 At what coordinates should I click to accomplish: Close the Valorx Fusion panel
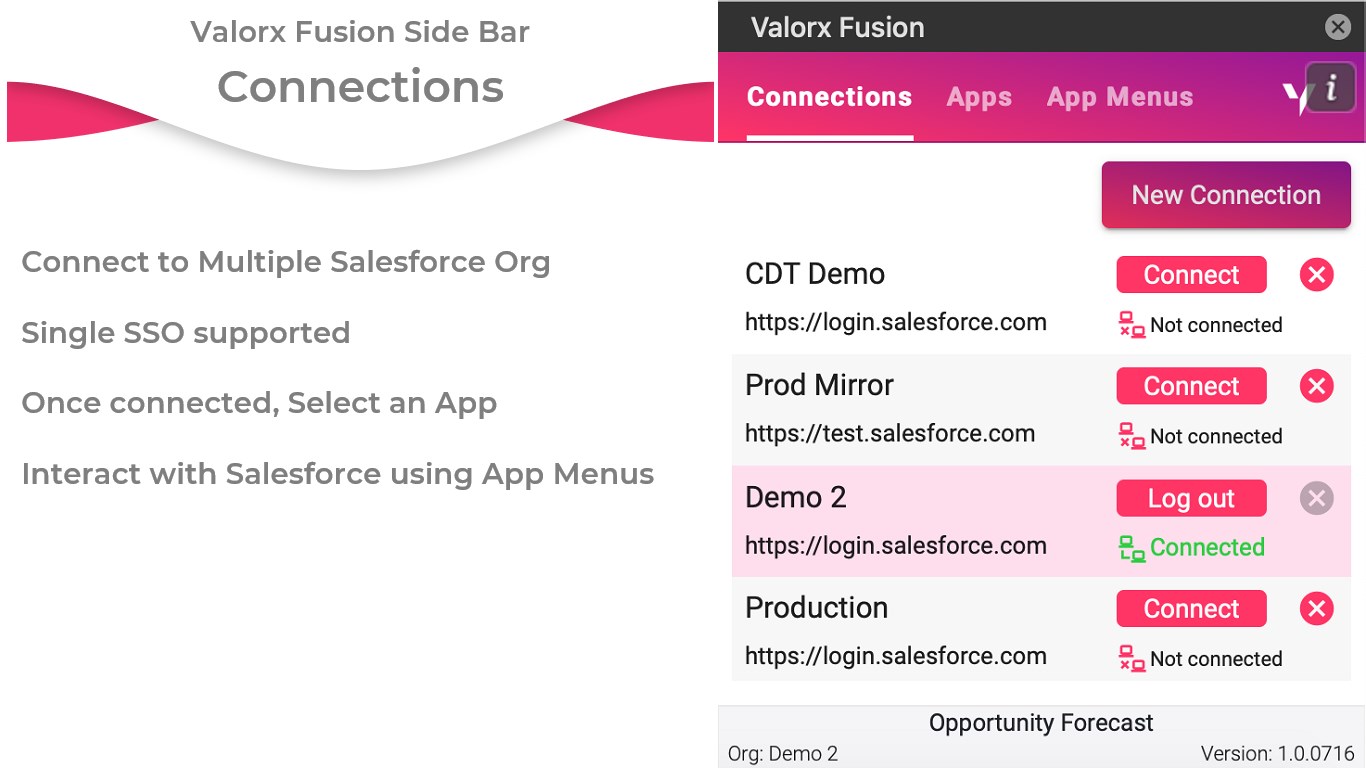pyautogui.click(x=1337, y=27)
